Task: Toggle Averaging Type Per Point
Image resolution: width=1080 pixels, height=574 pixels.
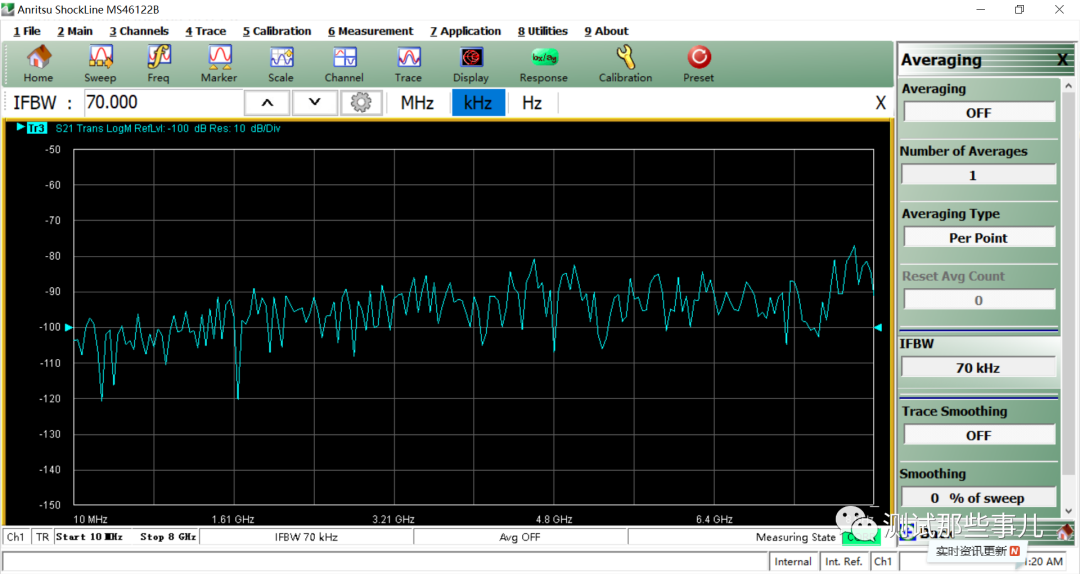Action: pos(979,238)
